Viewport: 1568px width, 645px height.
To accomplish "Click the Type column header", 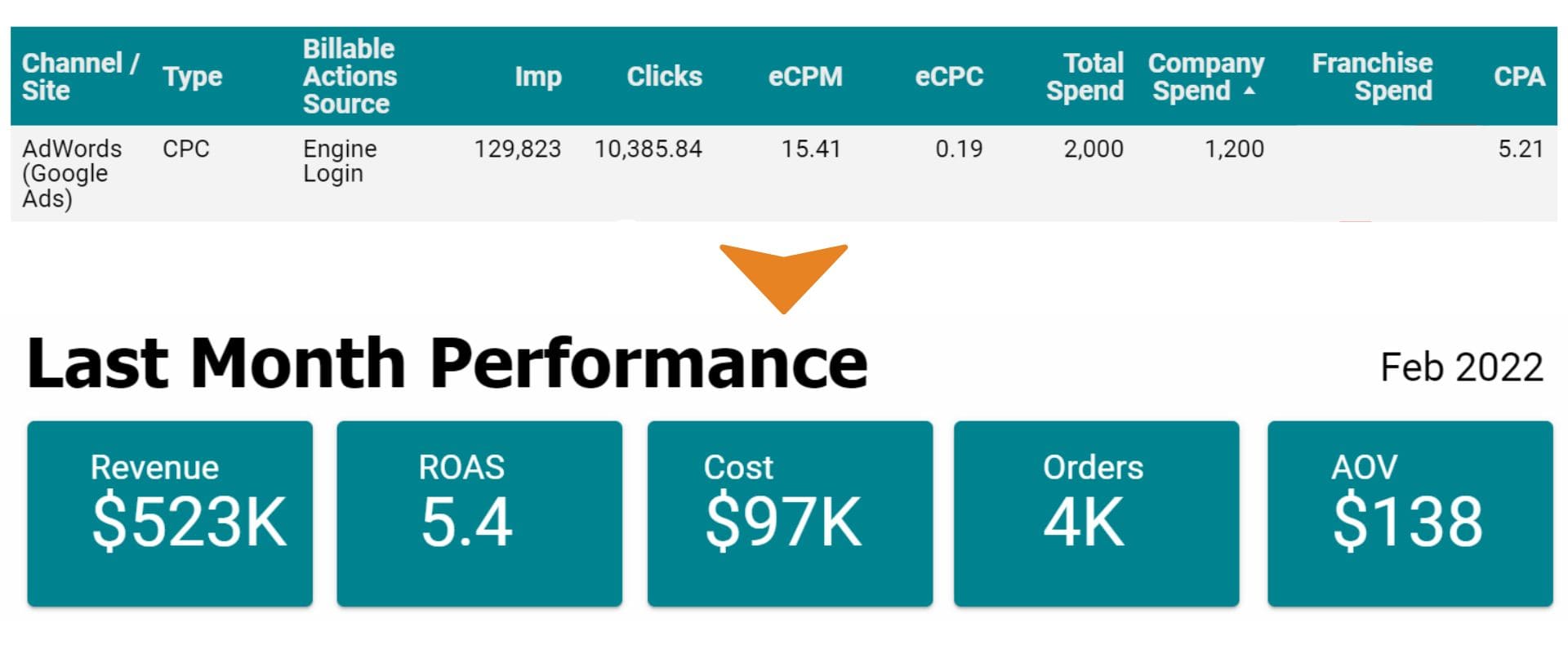I will tap(192, 77).
